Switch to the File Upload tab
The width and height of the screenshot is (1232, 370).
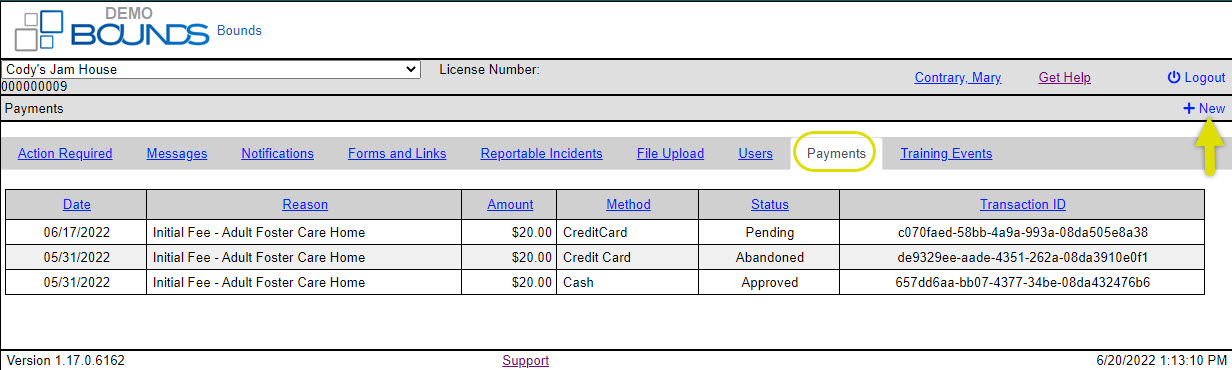pos(670,153)
